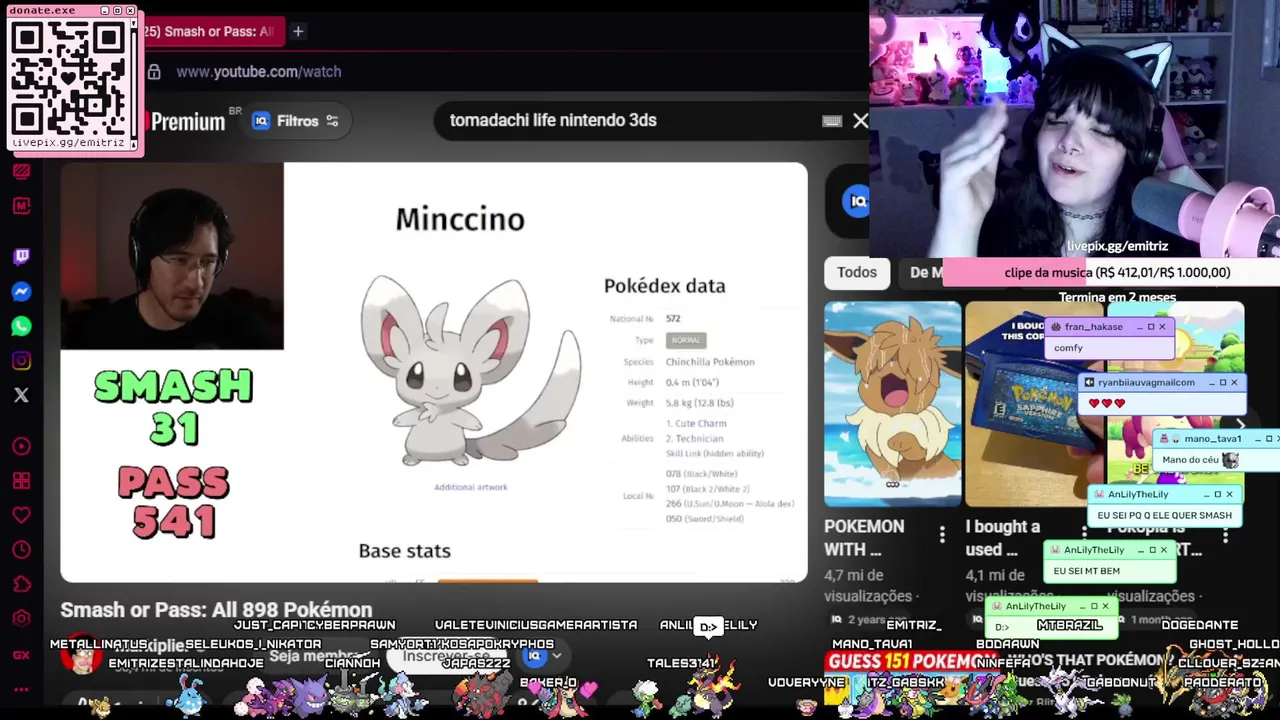Open the Eevee 'POKEMON WITH' video thumbnail
Screen dimensions: 1280x720
click(892, 404)
